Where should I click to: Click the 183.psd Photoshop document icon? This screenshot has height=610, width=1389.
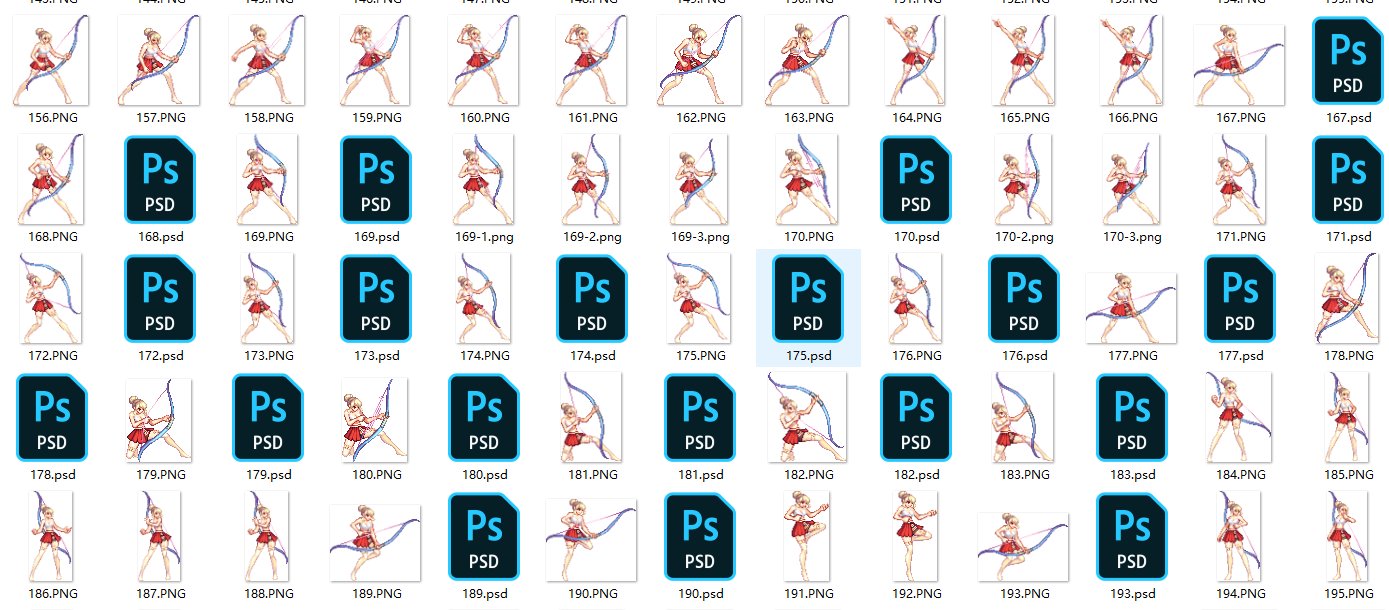click(1132, 416)
